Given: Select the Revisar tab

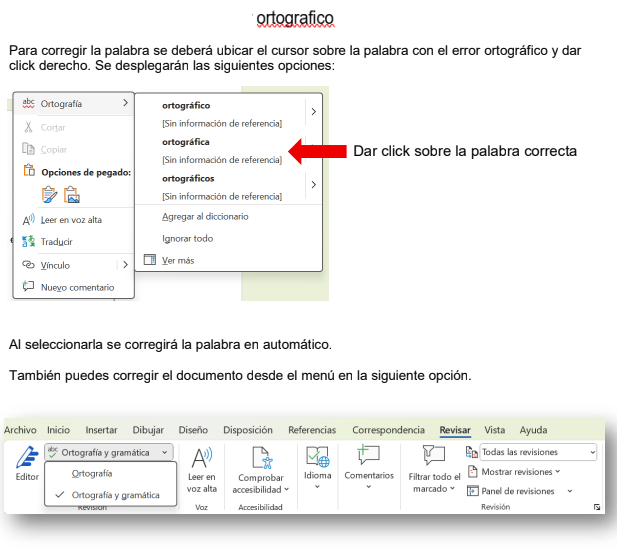Looking at the screenshot, I should 455,430.
